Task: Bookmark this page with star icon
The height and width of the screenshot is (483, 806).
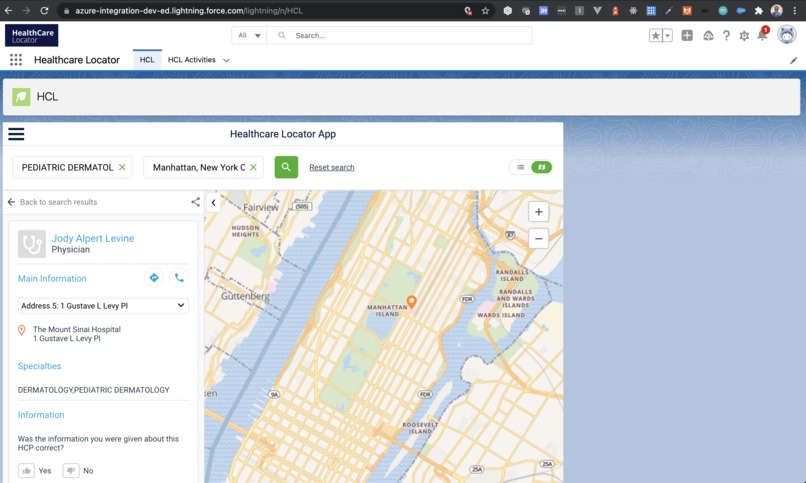Action: click(485, 10)
